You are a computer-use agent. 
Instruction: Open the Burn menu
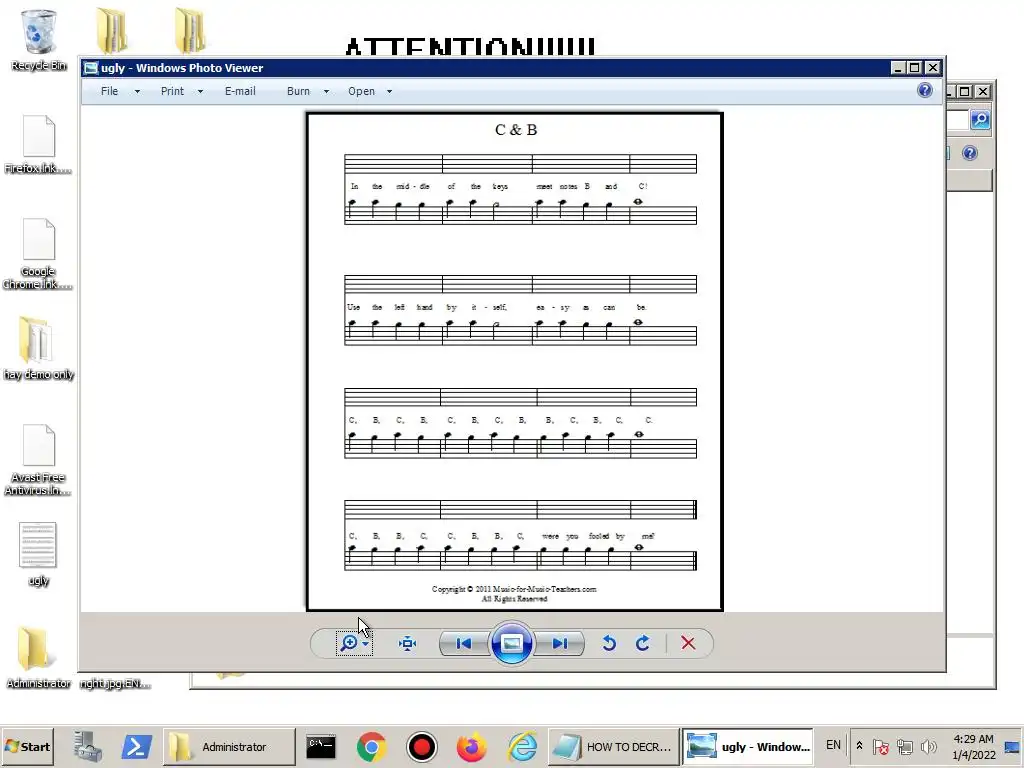pyautogui.click(x=298, y=91)
